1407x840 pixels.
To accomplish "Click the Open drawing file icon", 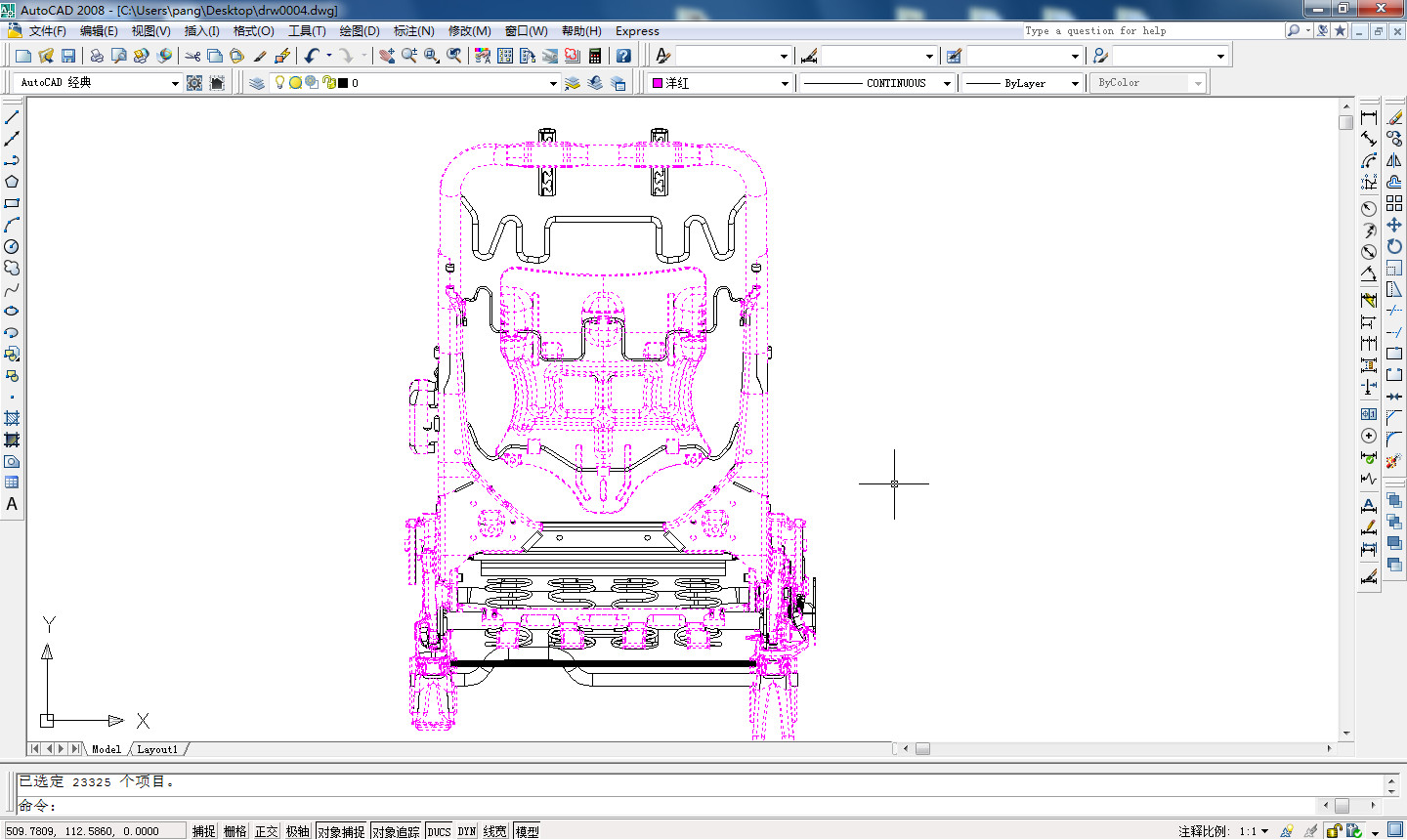I will [46, 56].
